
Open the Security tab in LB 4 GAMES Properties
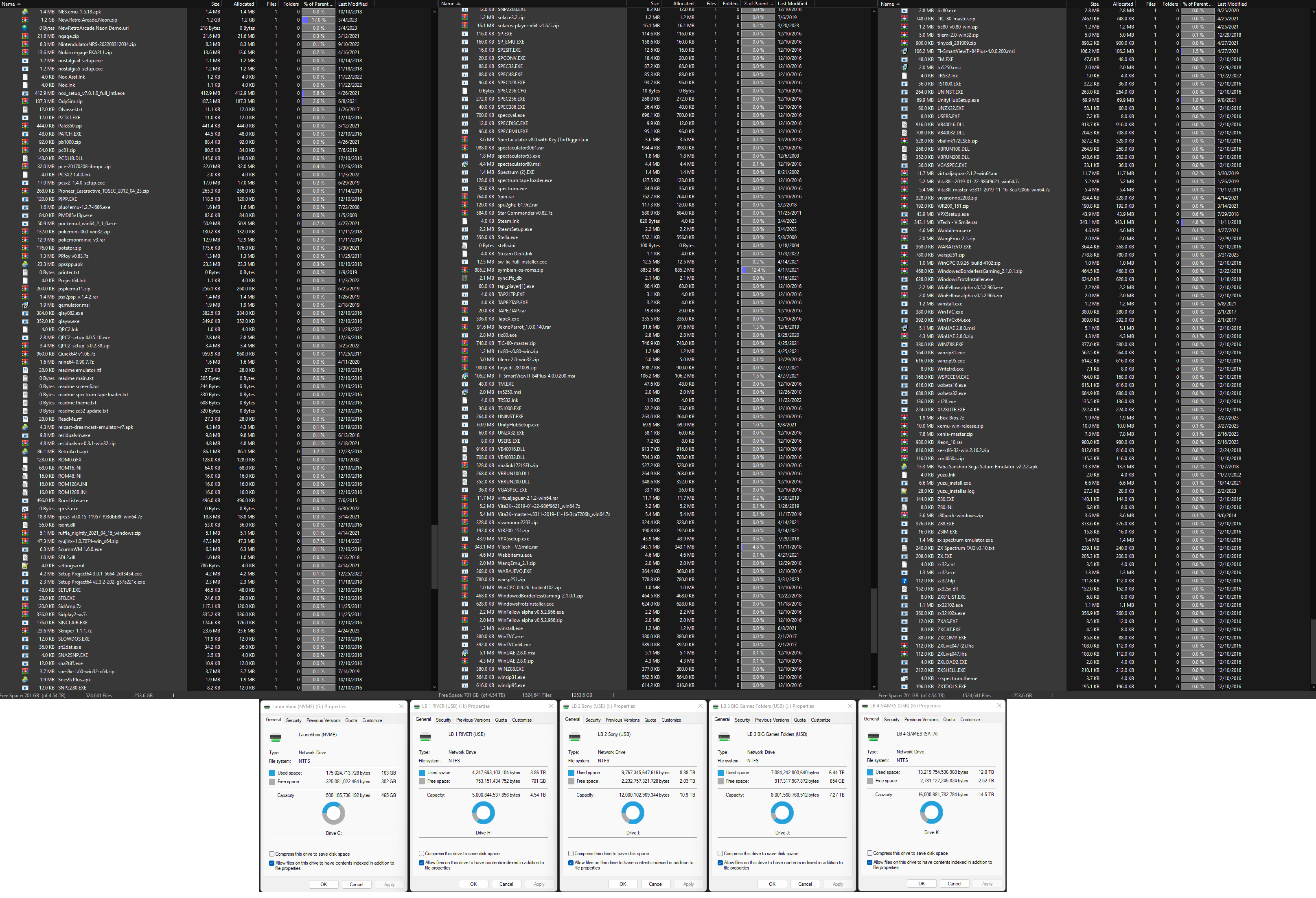coord(892,720)
